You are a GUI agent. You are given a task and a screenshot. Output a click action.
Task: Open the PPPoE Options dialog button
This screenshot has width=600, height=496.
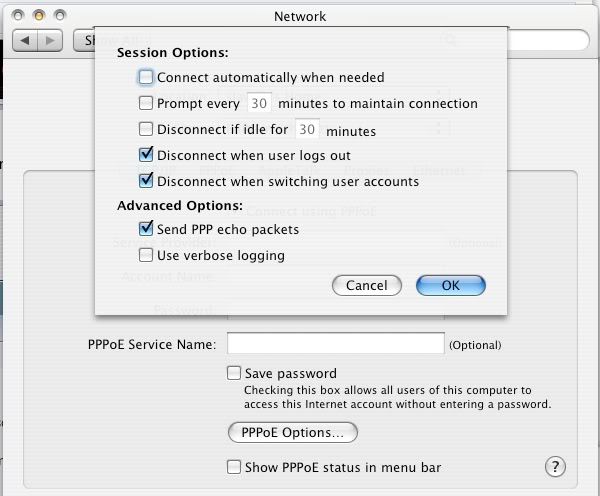point(293,433)
